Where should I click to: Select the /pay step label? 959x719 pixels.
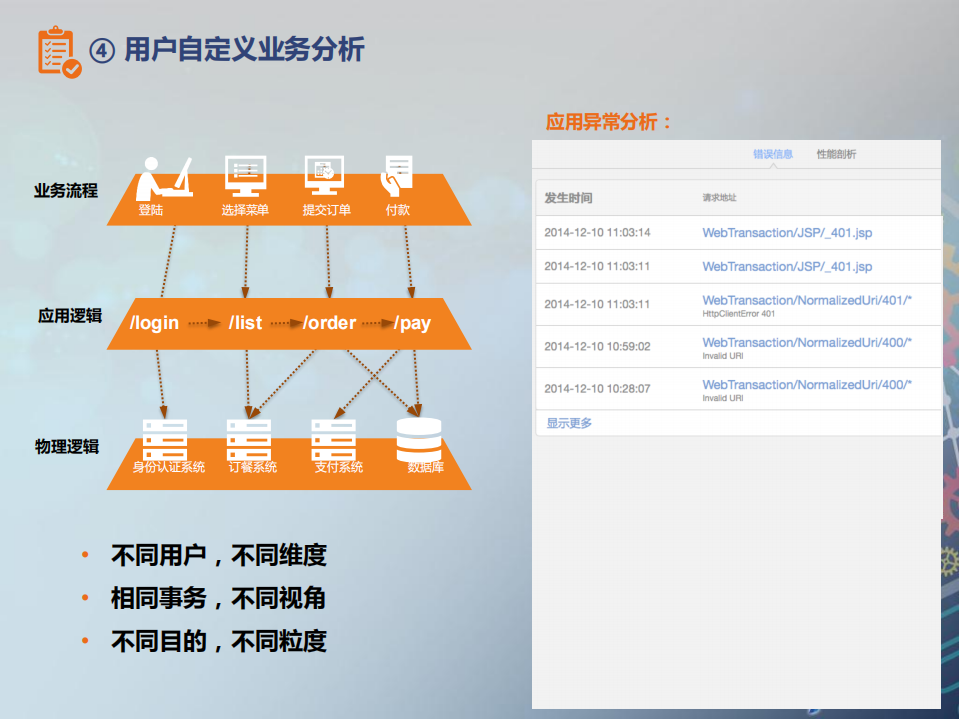tap(415, 323)
